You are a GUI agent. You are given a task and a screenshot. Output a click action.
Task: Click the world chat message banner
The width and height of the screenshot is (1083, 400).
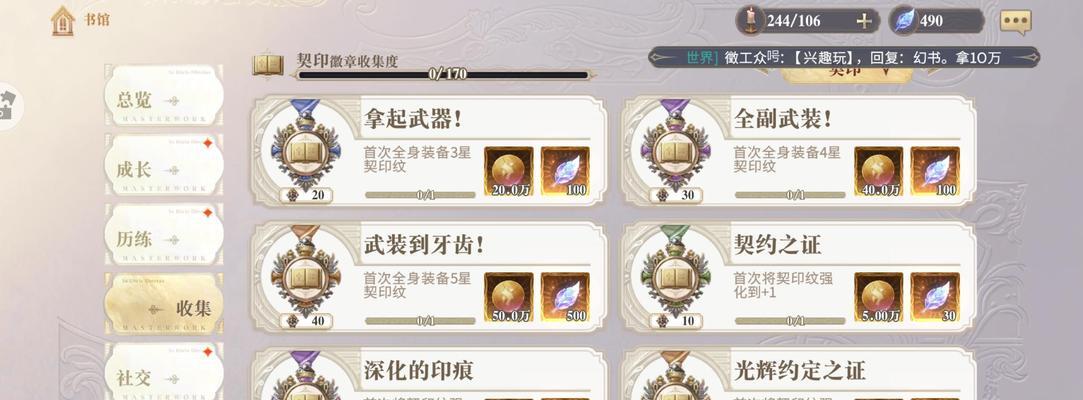843,57
